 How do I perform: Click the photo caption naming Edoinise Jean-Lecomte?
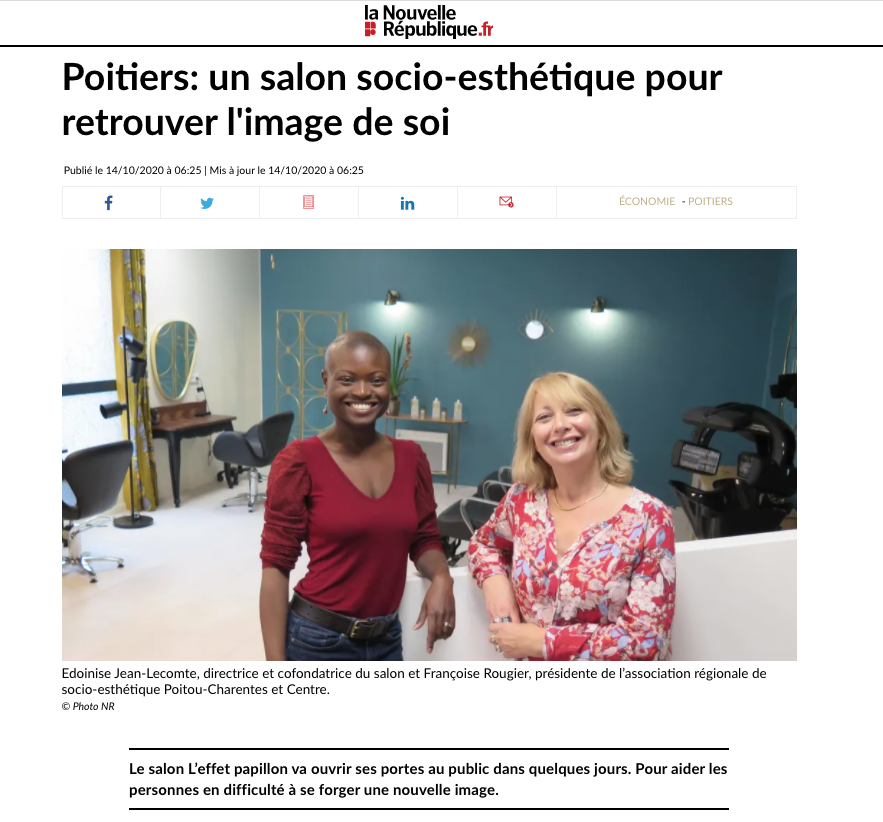[x=414, y=681]
